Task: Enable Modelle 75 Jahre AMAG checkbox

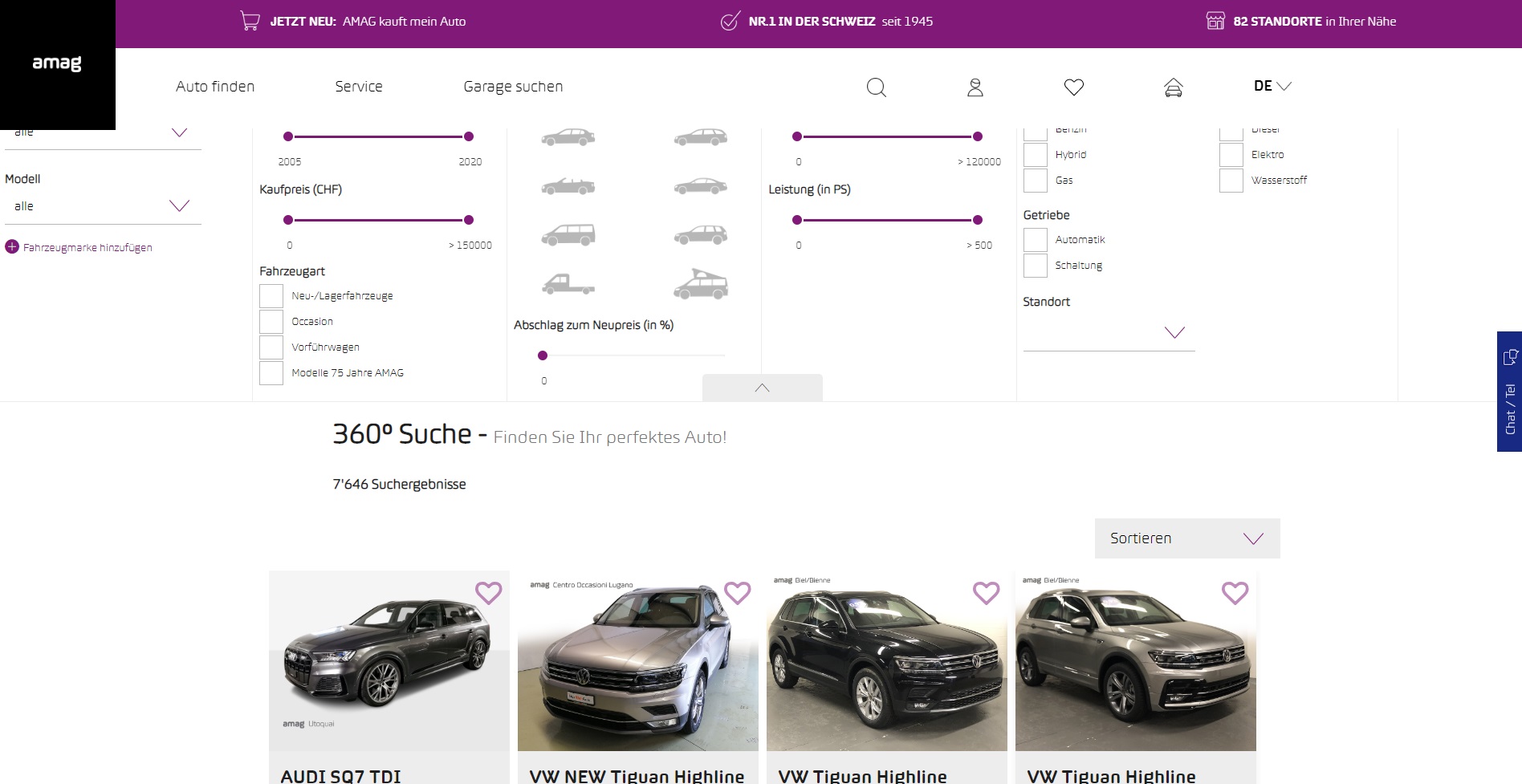Action: [x=271, y=373]
